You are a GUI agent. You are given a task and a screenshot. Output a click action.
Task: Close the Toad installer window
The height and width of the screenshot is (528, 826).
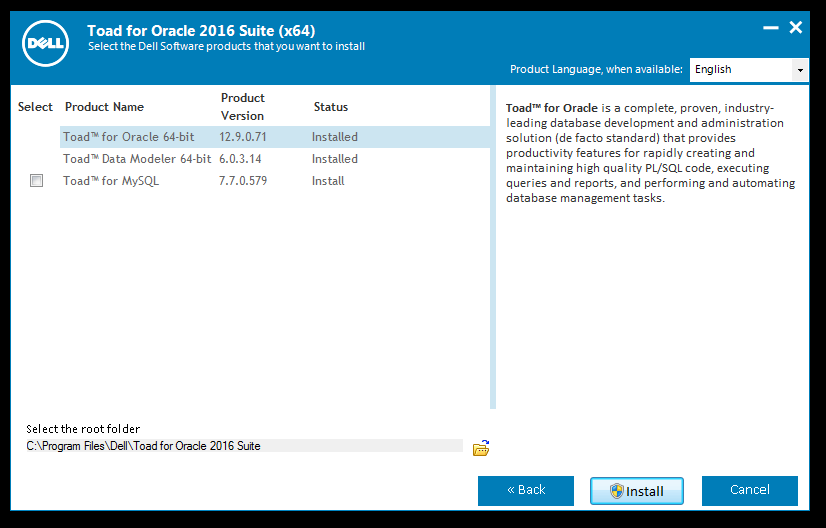(x=796, y=28)
